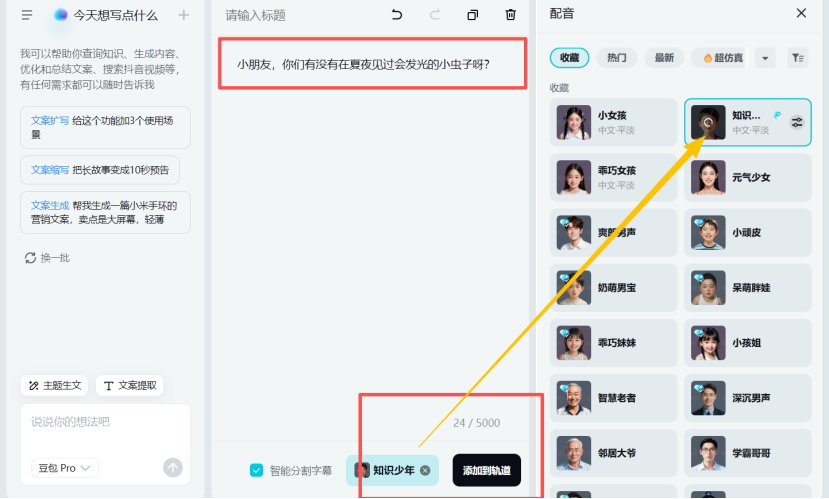Select the 小孩姐 voice
Image resolution: width=829 pixels, height=499 pixels.
pos(748,343)
